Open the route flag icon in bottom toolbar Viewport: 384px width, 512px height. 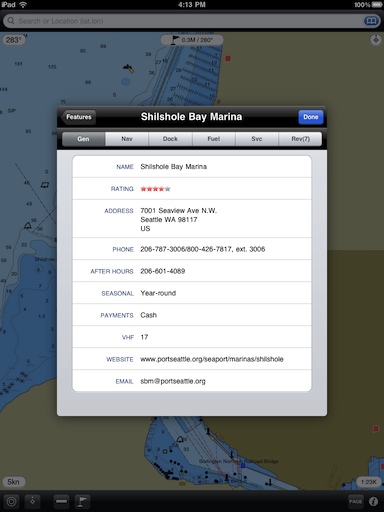(x=82, y=501)
